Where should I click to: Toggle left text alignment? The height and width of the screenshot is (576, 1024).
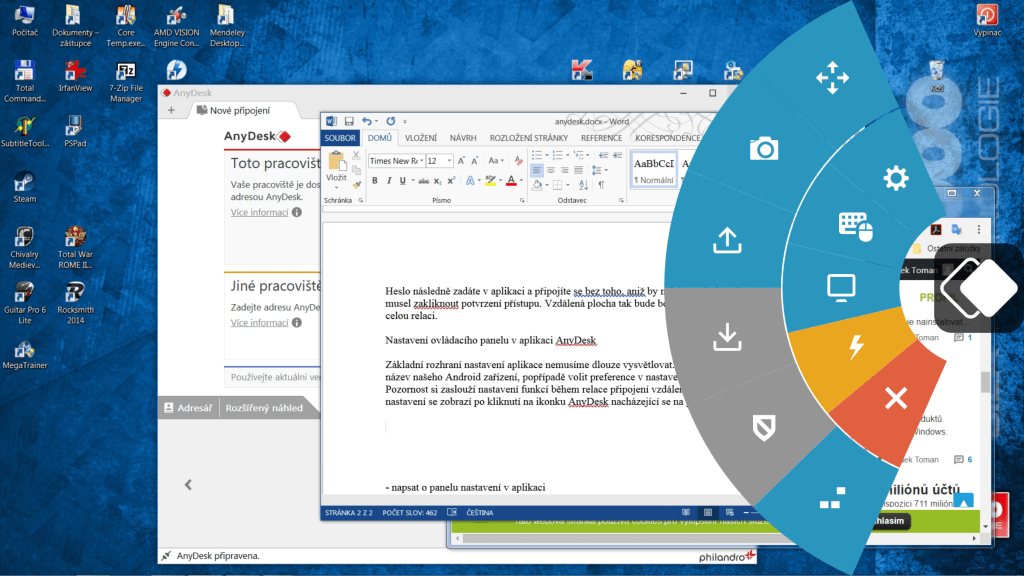(x=537, y=170)
